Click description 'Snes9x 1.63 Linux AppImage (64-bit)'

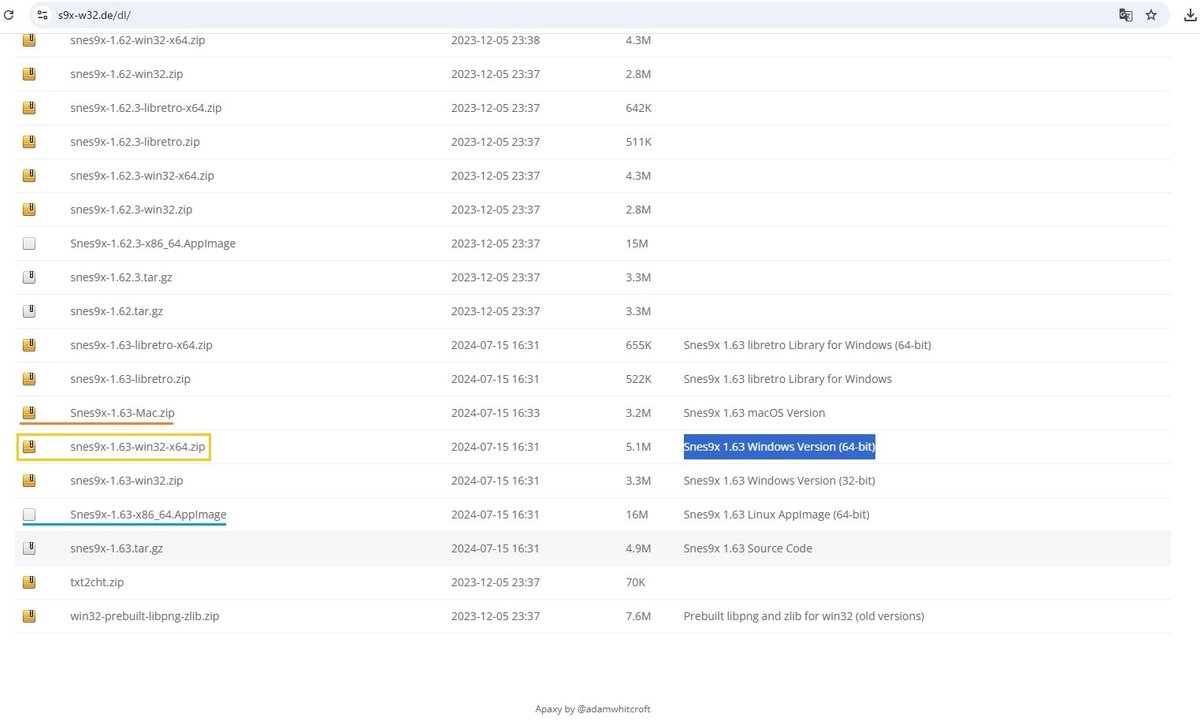776,515
